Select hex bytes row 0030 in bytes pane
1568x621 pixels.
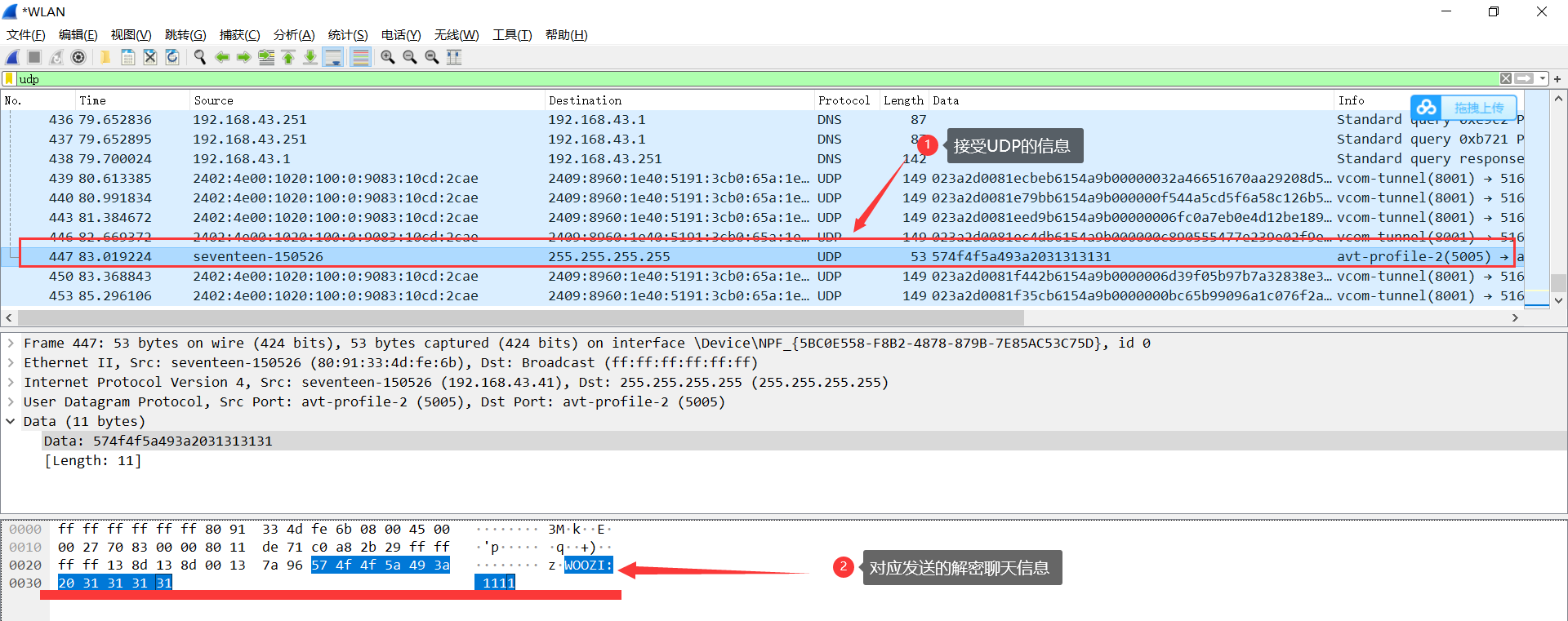pyautogui.click(x=114, y=583)
